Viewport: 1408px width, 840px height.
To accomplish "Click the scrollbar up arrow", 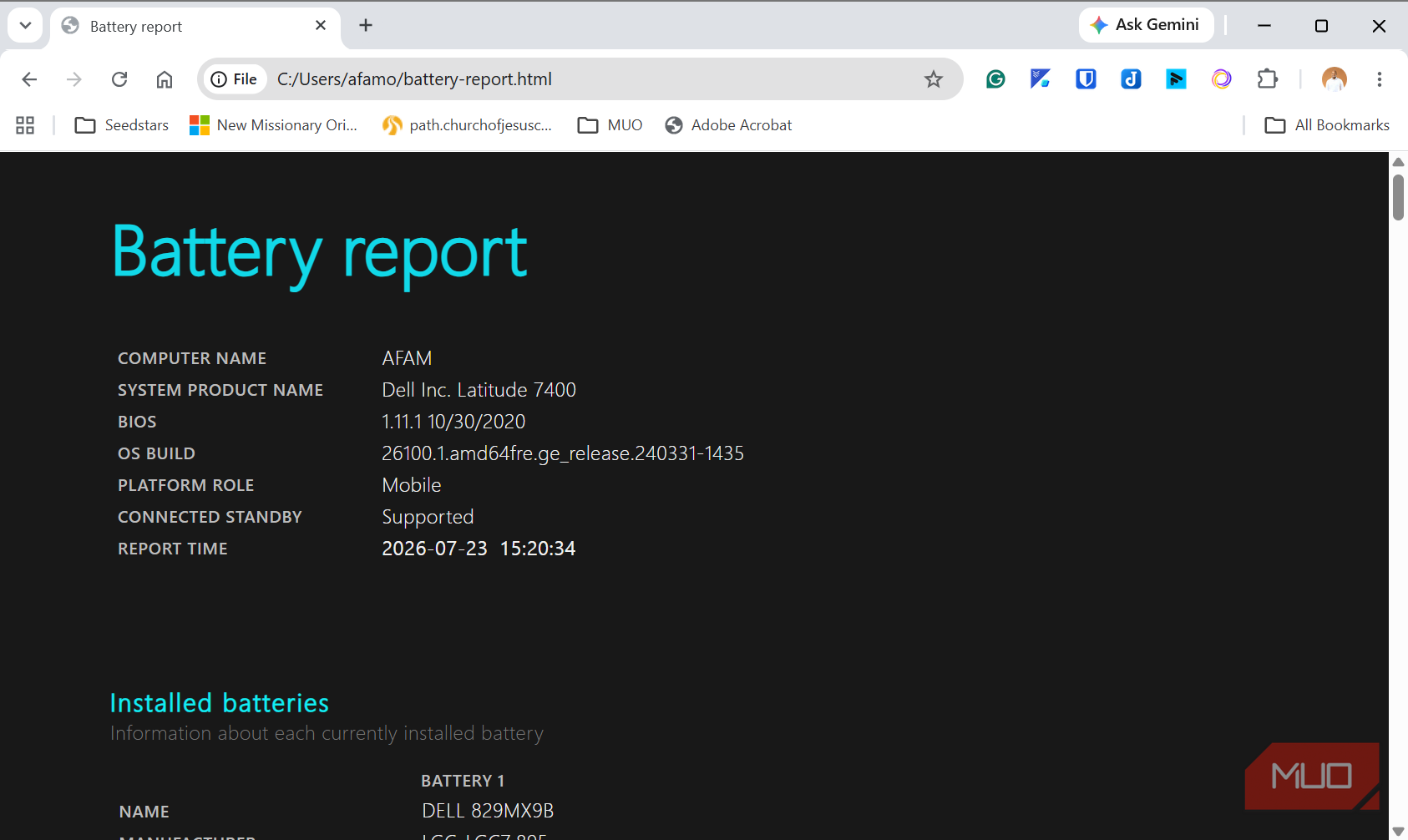I will pyautogui.click(x=1398, y=162).
